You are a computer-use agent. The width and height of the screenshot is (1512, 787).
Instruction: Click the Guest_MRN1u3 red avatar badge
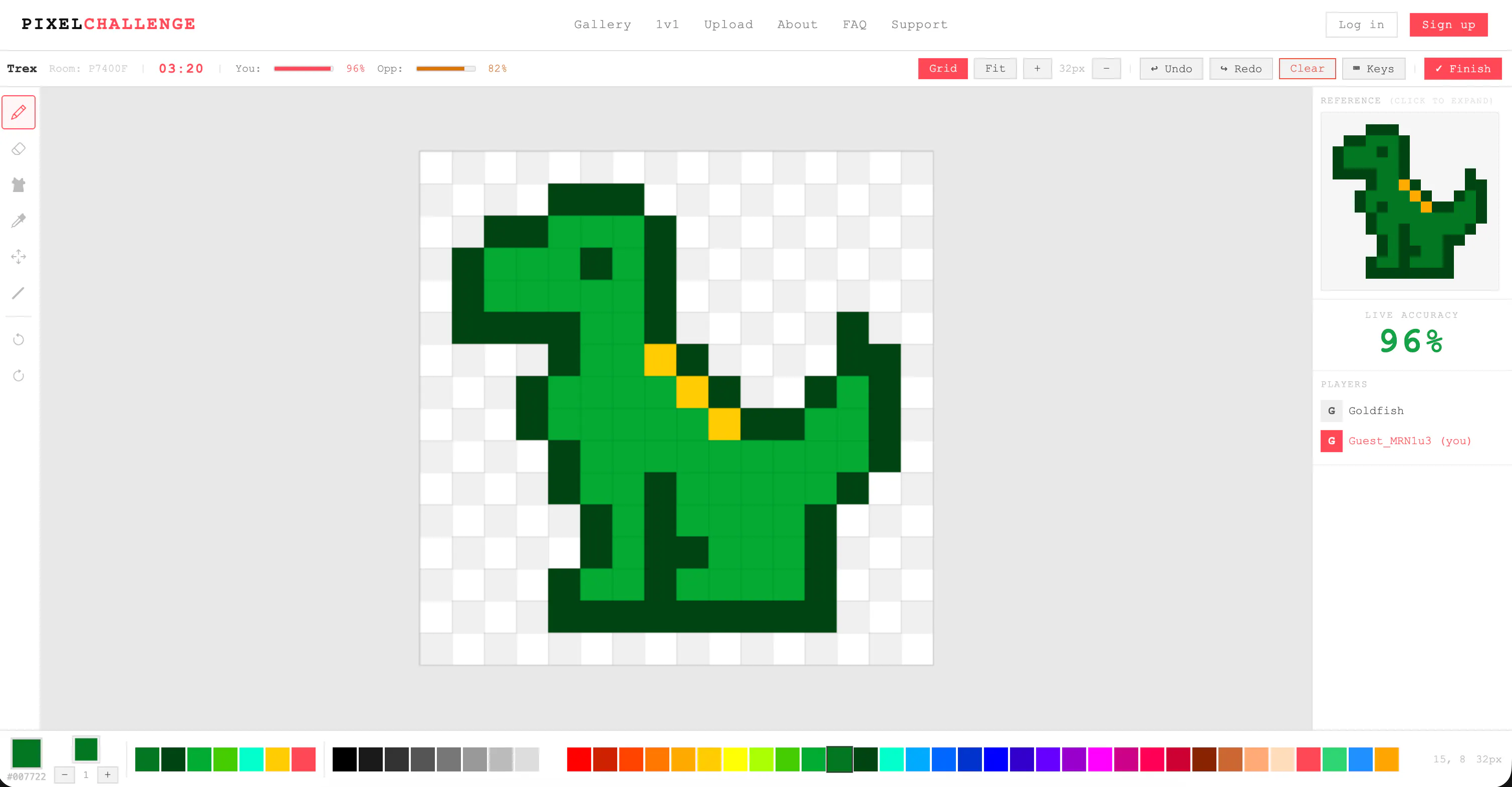click(1331, 441)
